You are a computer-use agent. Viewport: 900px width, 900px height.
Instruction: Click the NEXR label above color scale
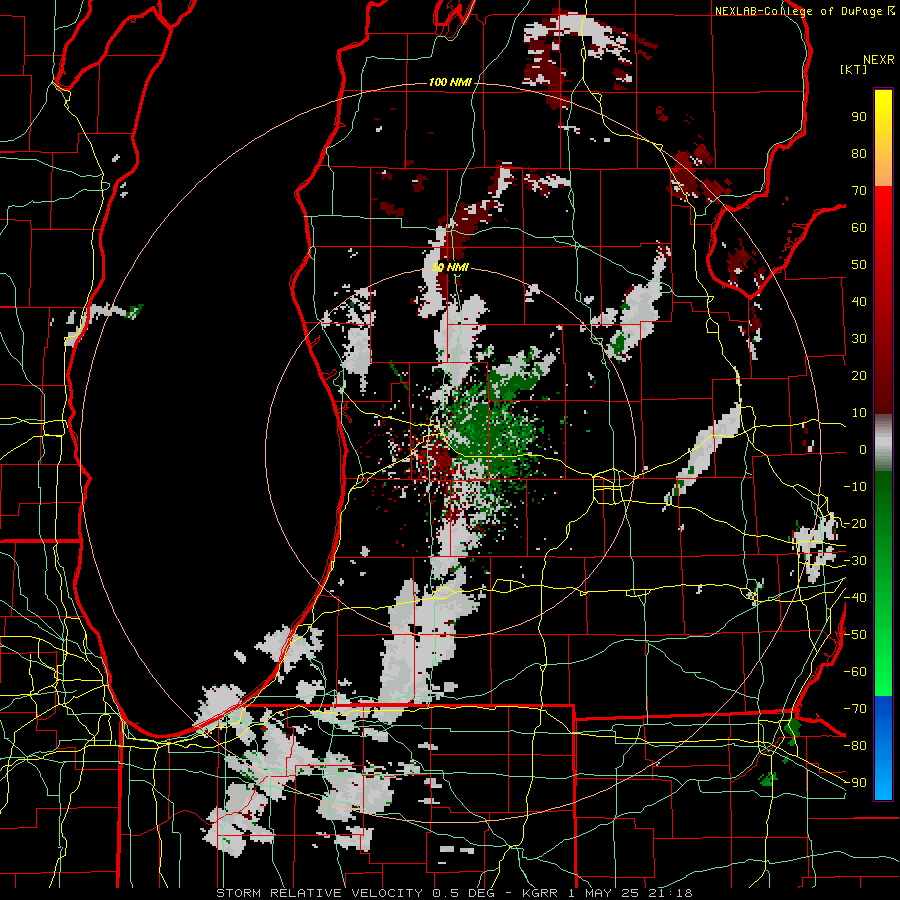[x=879, y=59]
